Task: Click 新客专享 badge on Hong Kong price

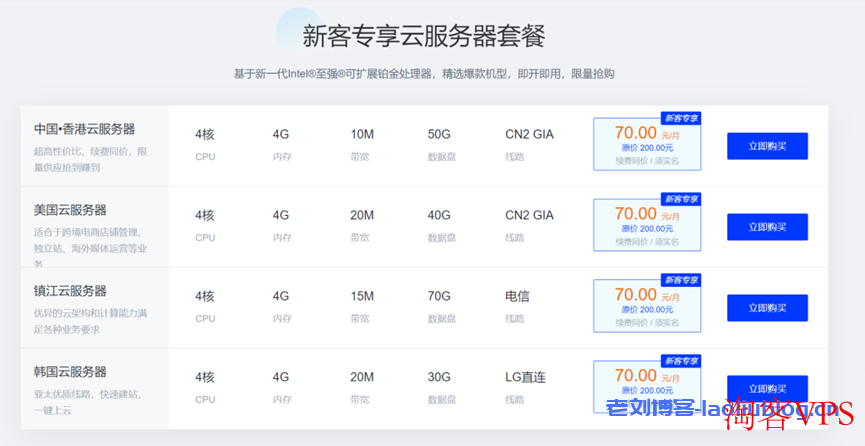Action: pyautogui.click(x=681, y=118)
